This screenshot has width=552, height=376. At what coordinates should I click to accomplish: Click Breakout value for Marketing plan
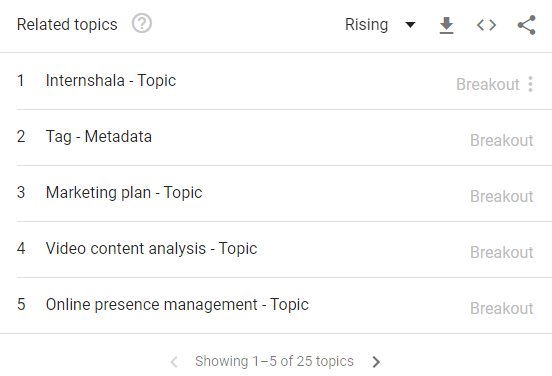click(x=502, y=196)
